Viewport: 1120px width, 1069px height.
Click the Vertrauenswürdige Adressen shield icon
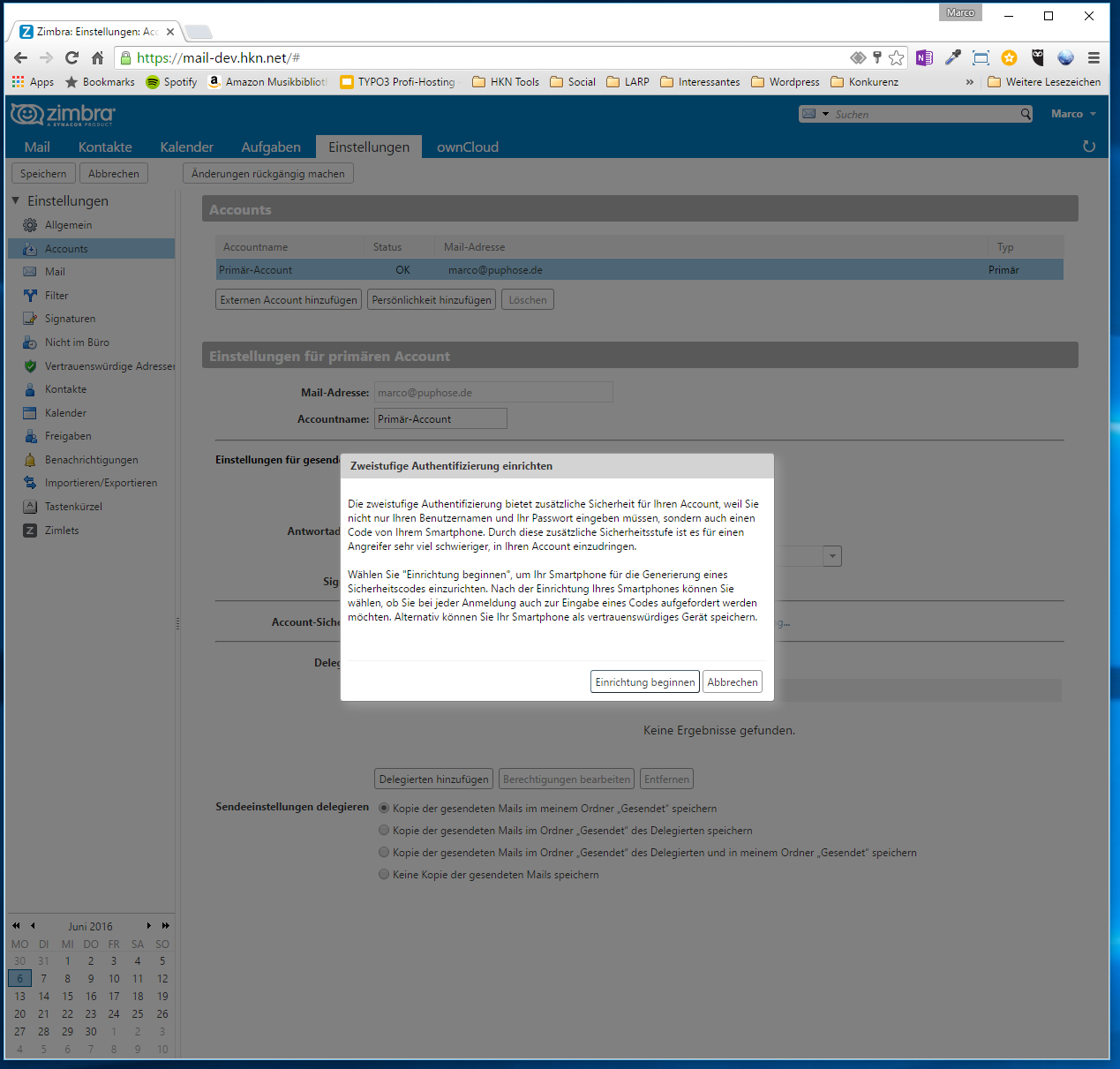[x=30, y=366]
